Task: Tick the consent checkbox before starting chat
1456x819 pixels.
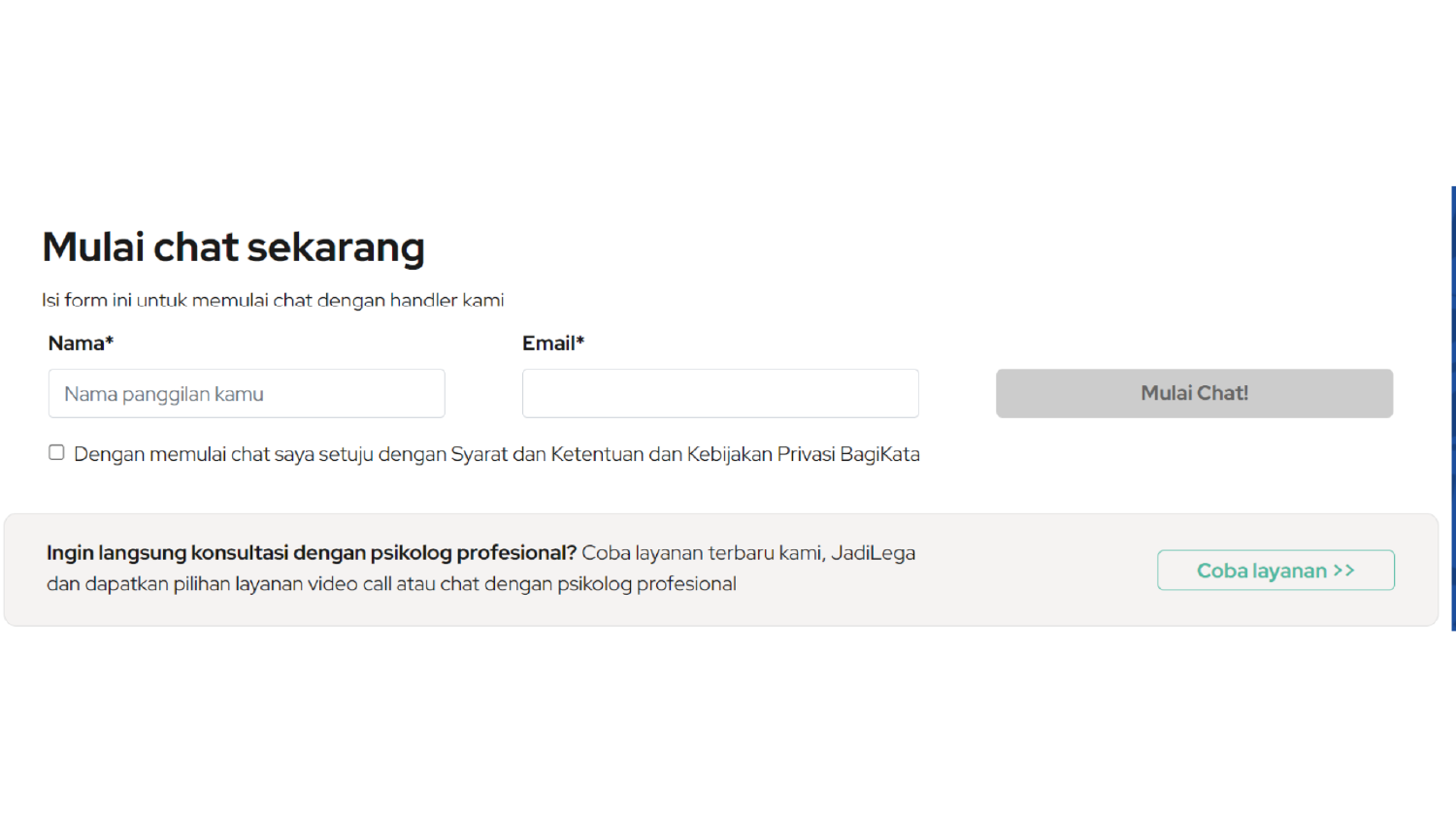Action: (x=55, y=452)
